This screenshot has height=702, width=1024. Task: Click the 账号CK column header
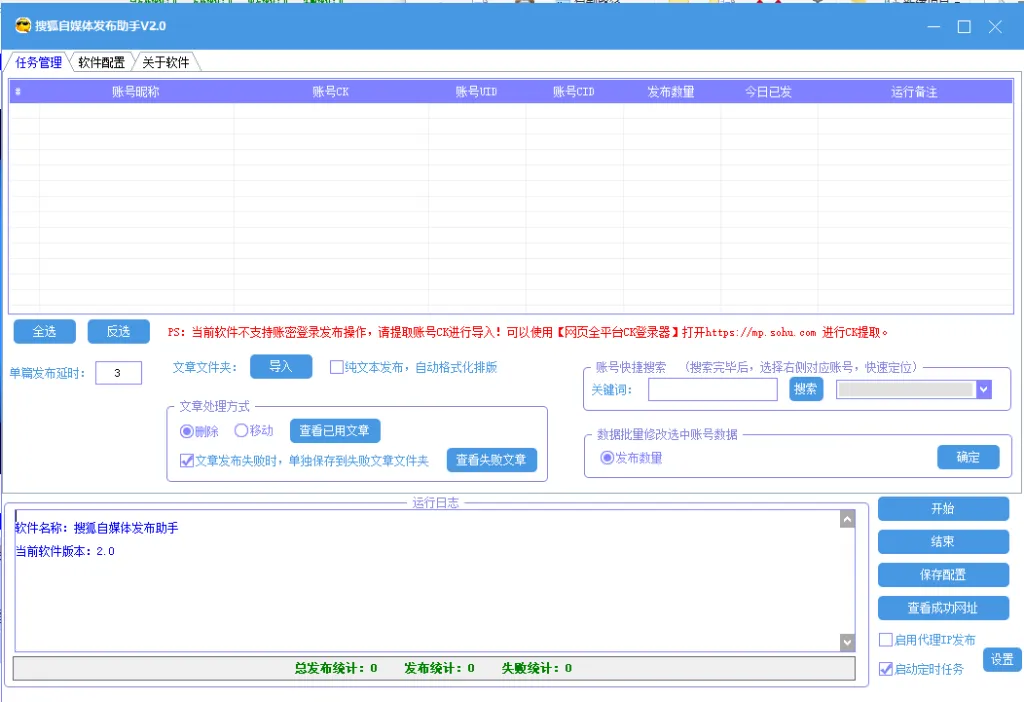click(330, 92)
